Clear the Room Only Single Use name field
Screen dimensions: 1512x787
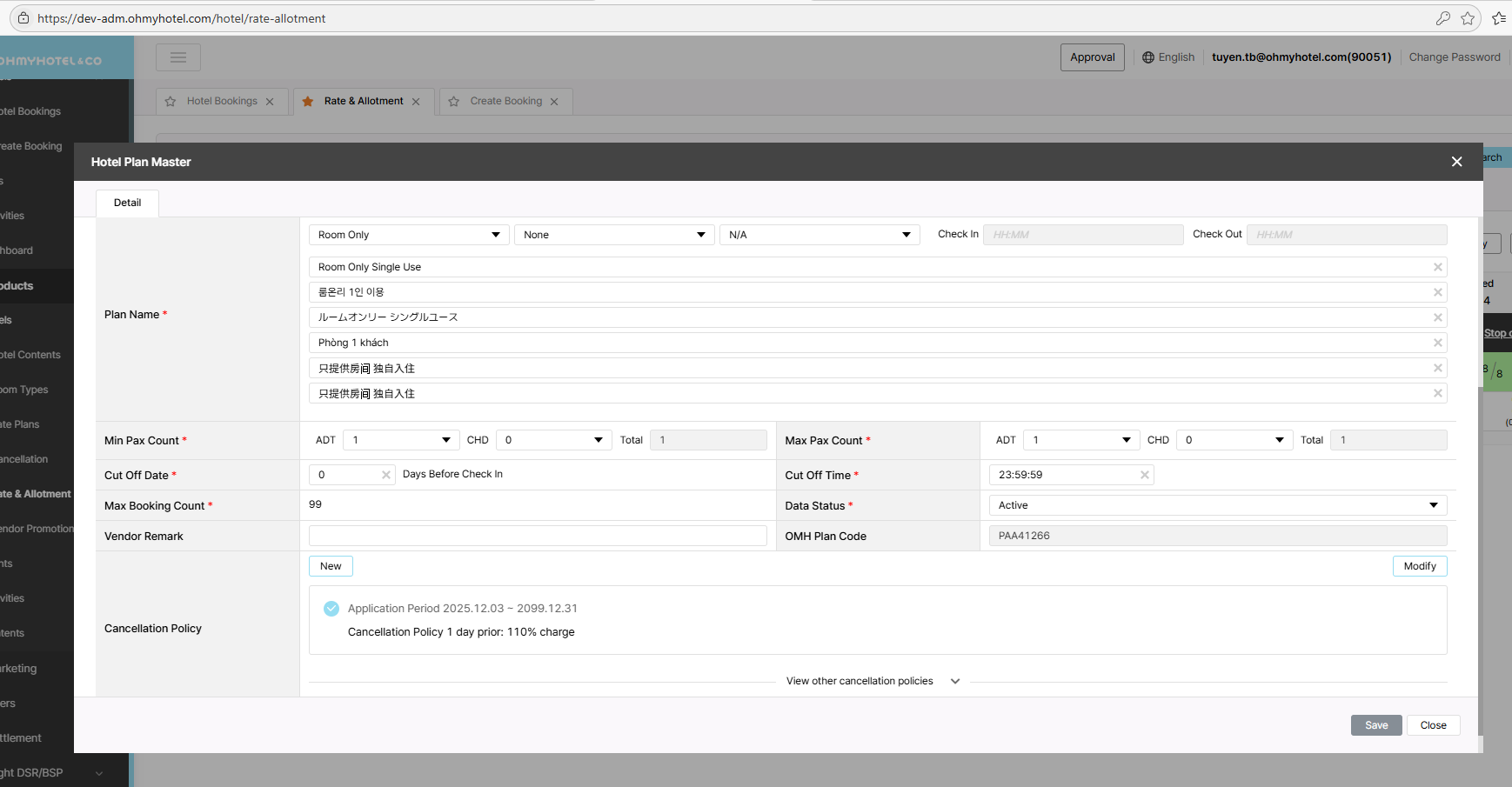tap(1437, 267)
